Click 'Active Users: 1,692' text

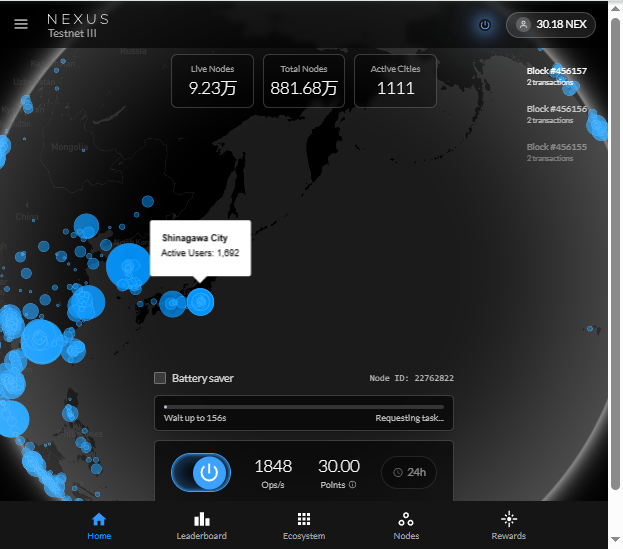200,253
